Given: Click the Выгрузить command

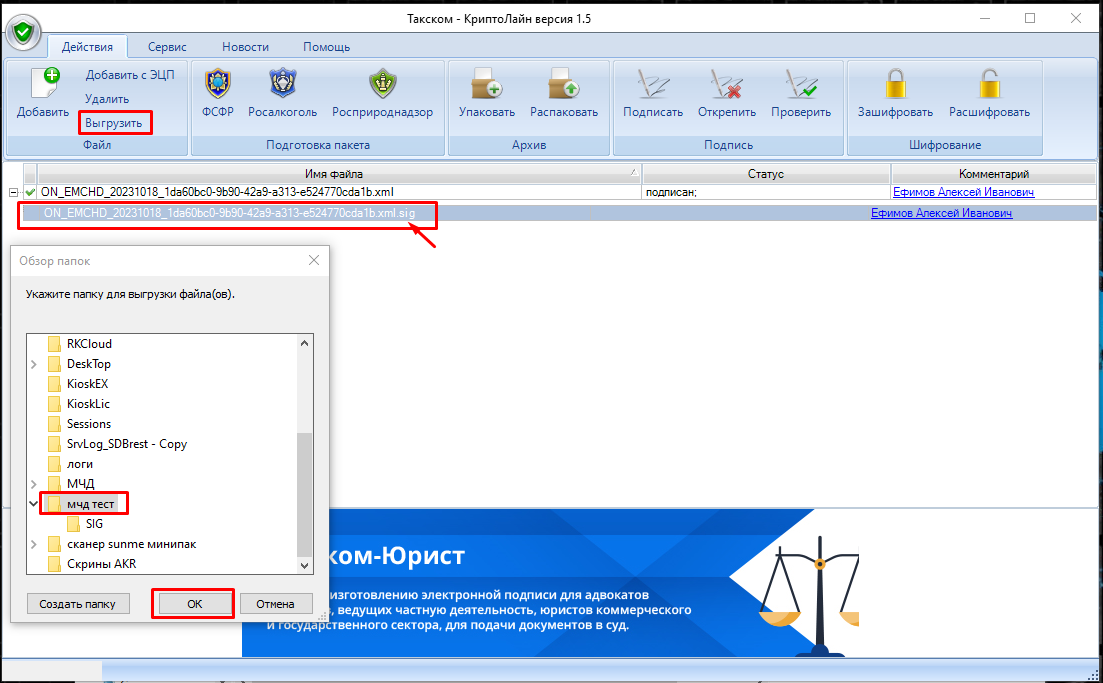Looking at the screenshot, I should pyautogui.click(x=113, y=123).
